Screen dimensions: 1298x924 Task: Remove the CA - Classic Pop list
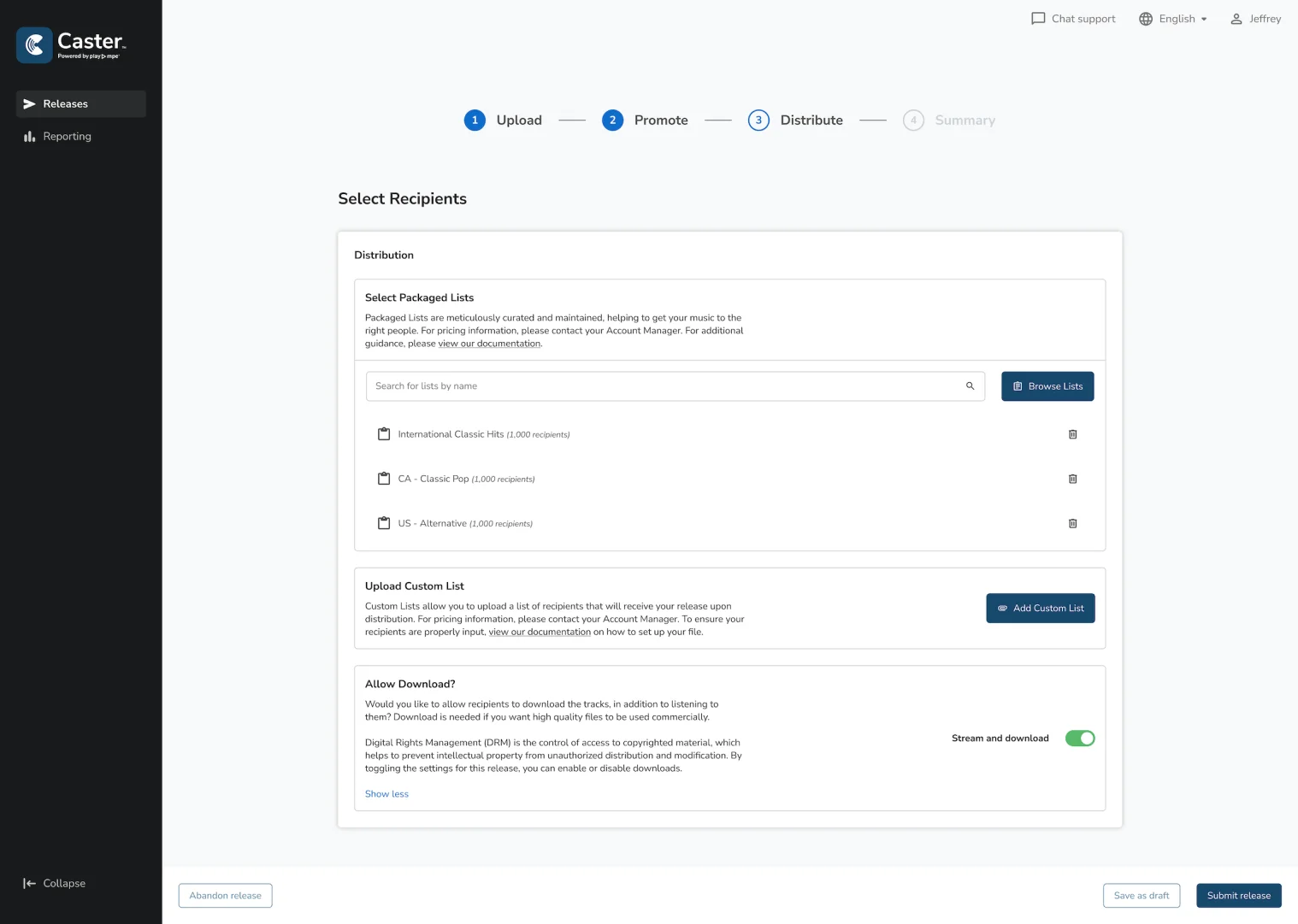pyautogui.click(x=1072, y=479)
